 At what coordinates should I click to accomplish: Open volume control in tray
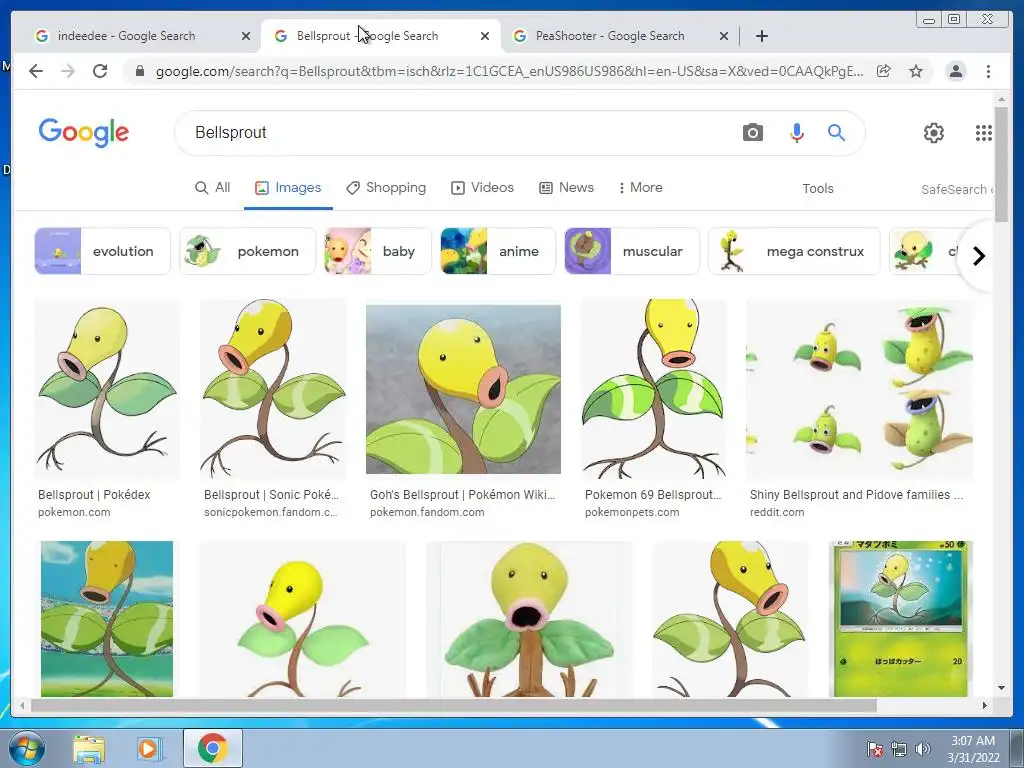[x=923, y=749]
